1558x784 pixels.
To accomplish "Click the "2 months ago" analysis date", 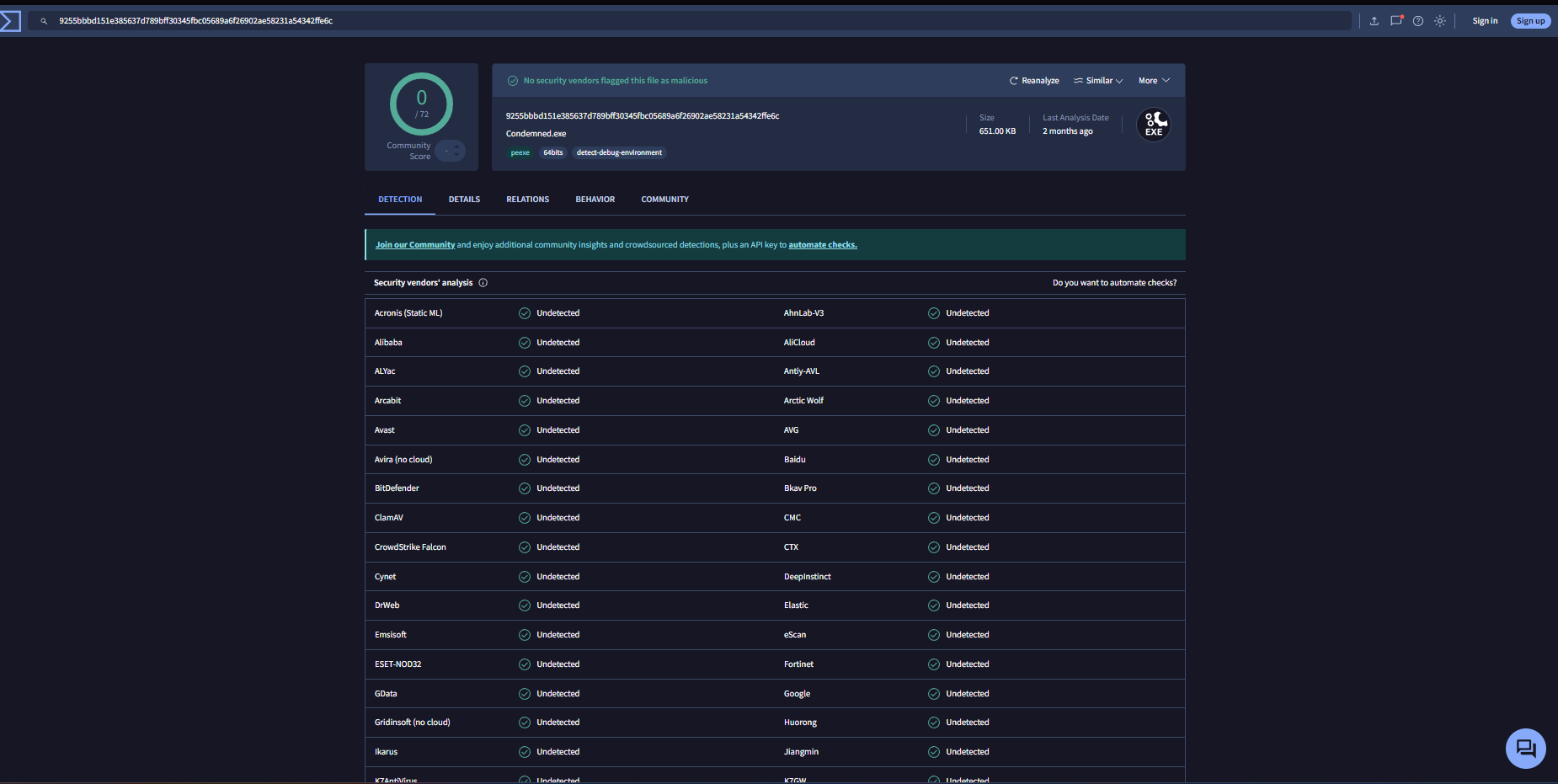I will tap(1068, 131).
